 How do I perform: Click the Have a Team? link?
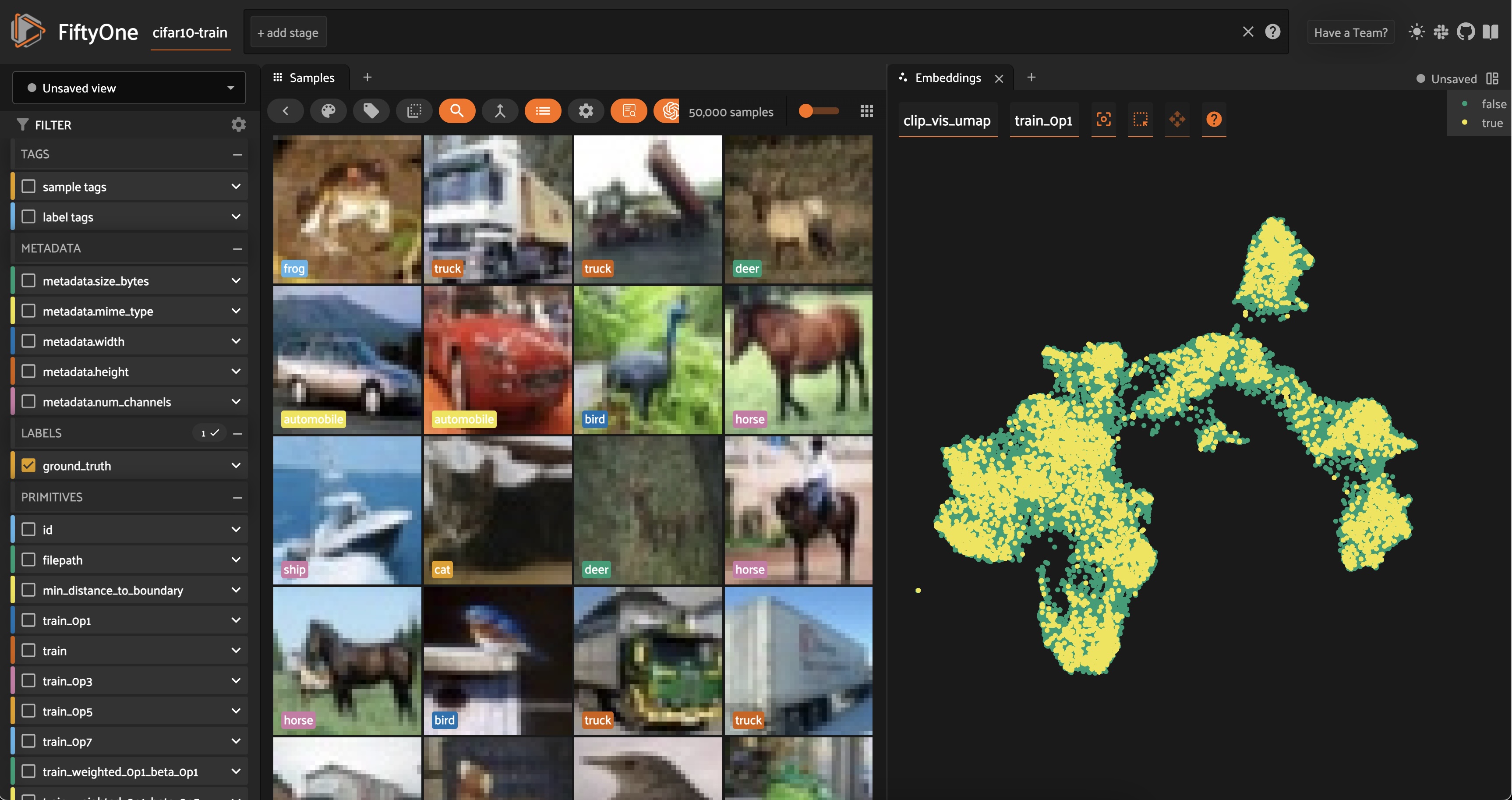click(1350, 33)
